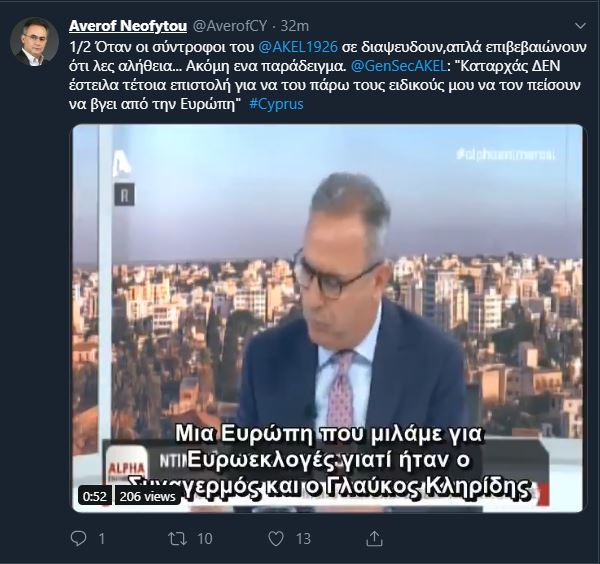Click the reply speech bubble icon
The image size is (600, 564).
click(x=78, y=538)
